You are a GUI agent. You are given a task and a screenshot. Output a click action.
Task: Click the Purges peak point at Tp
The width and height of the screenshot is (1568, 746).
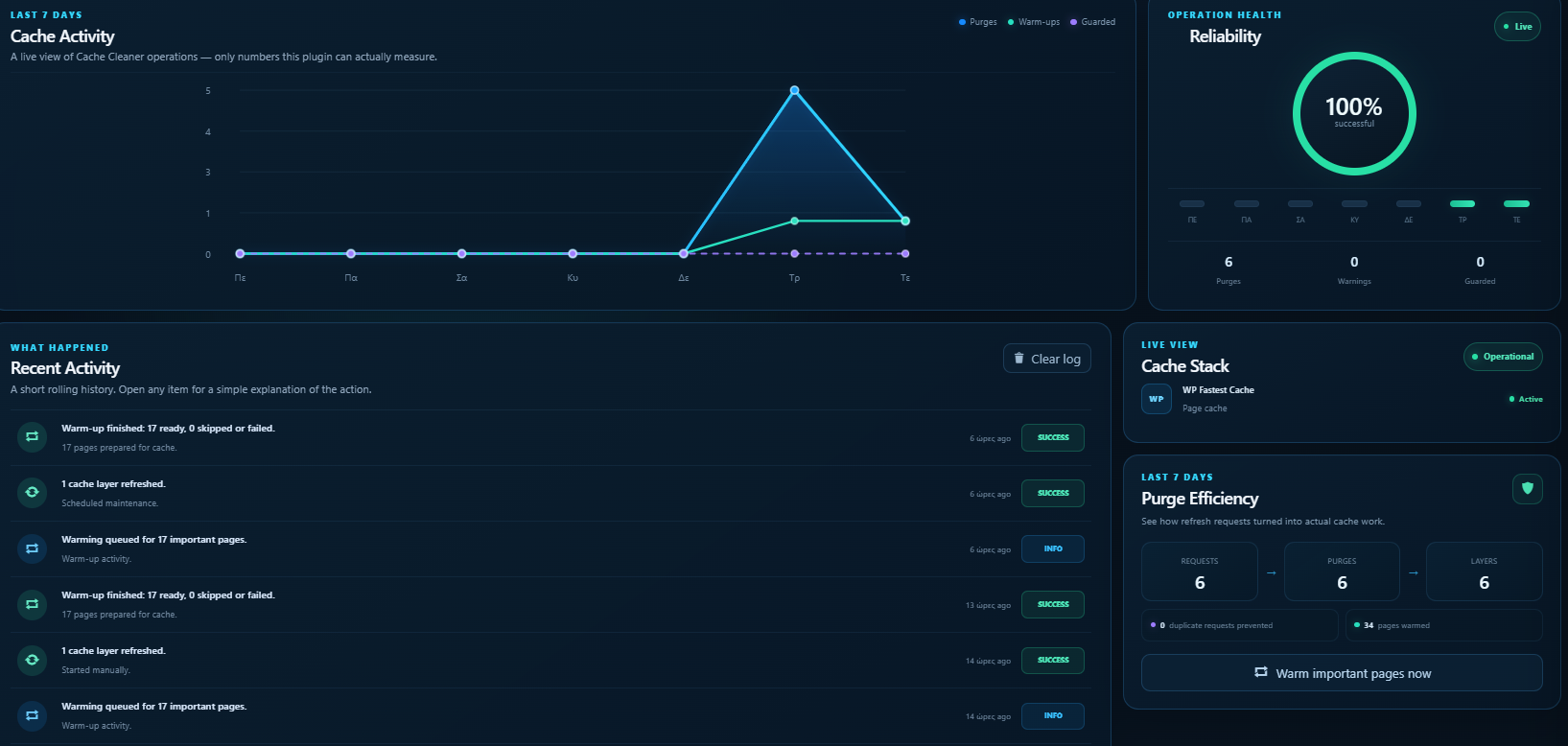(794, 90)
